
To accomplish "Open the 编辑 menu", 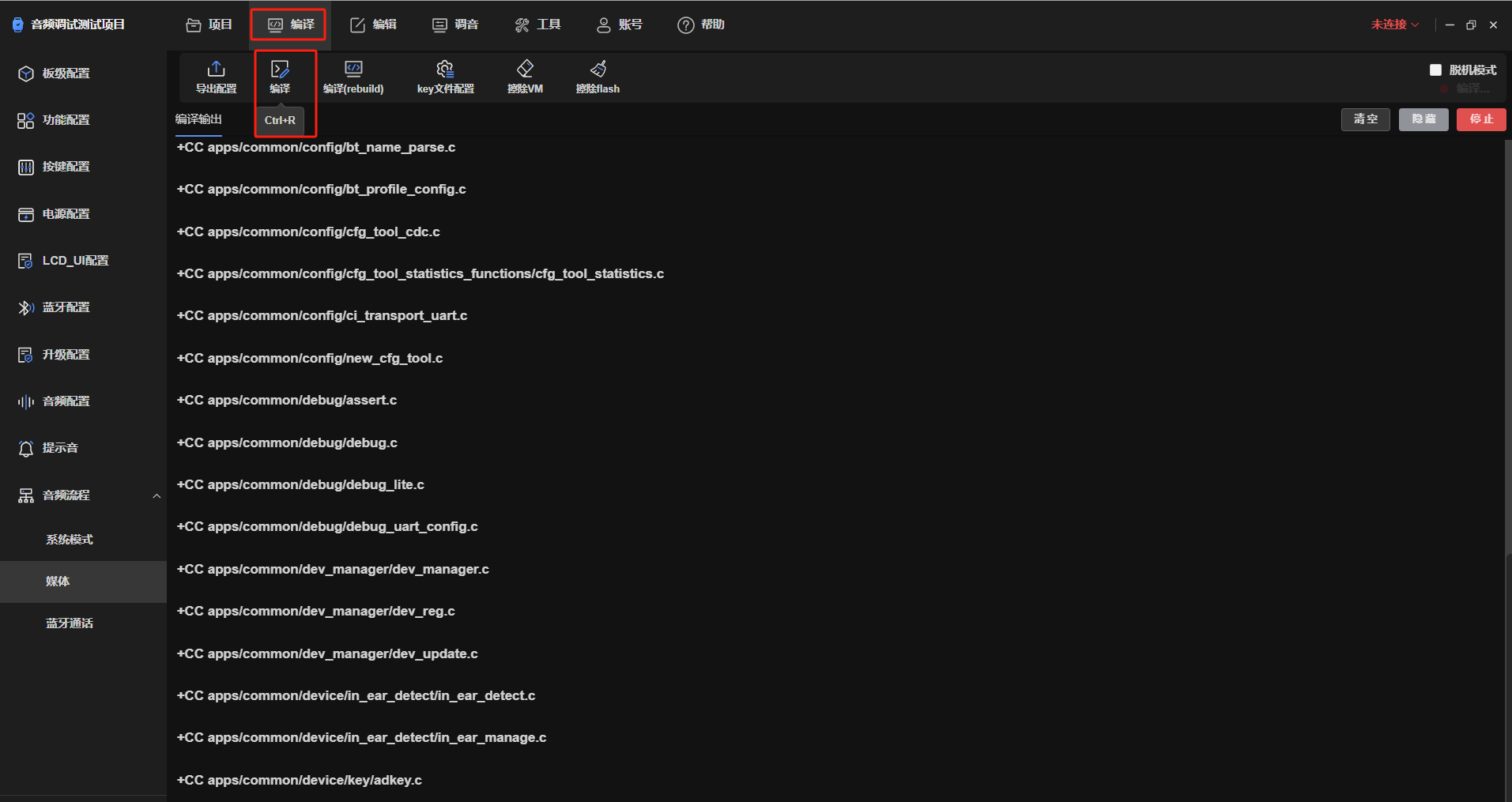I will [373, 24].
